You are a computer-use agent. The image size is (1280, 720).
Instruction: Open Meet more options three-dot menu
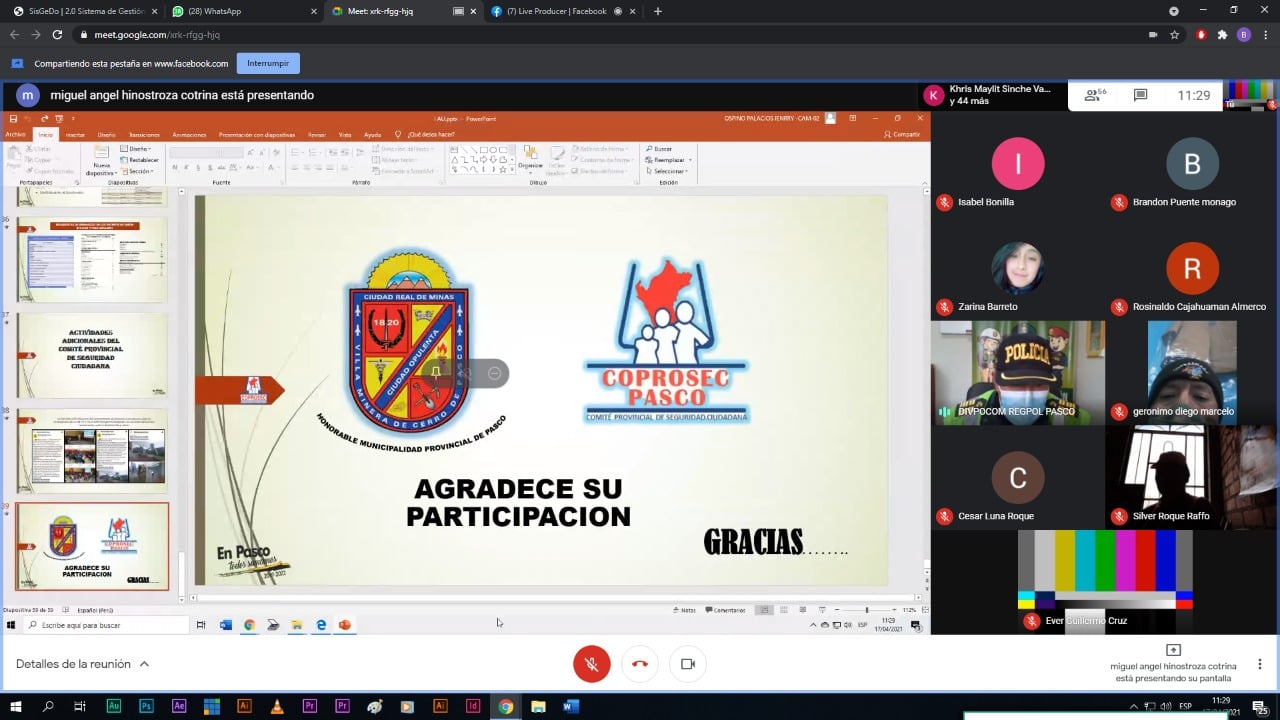1260,664
